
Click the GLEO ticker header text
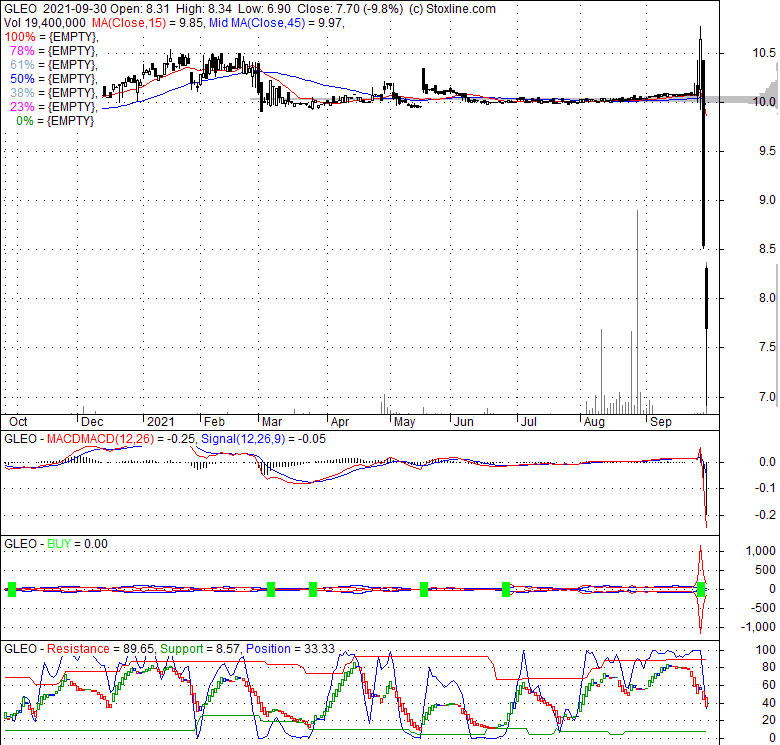pyautogui.click(x=20, y=9)
